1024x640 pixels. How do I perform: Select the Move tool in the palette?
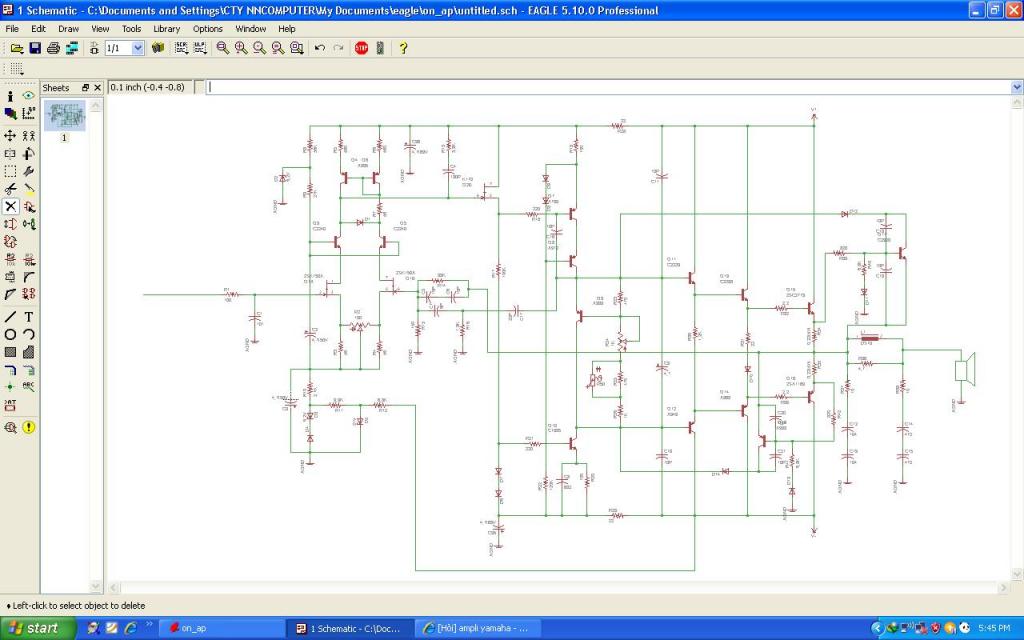pyautogui.click(x=10, y=135)
